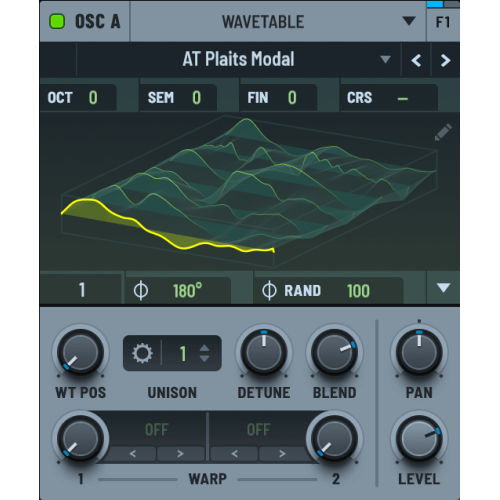
Task: Click the Warp 1 amount knob
Action: [x=80, y=438]
